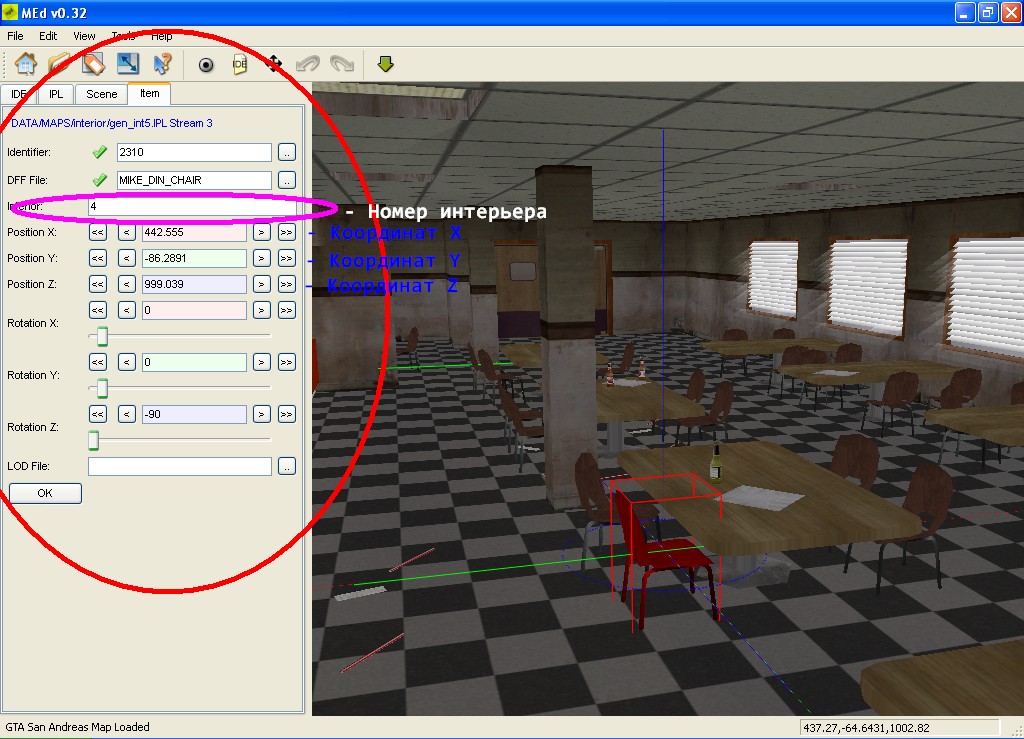This screenshot has height=739, width=1024.
Task: Decrease Position X by large step '<<'
Action: tap(98, 232)
